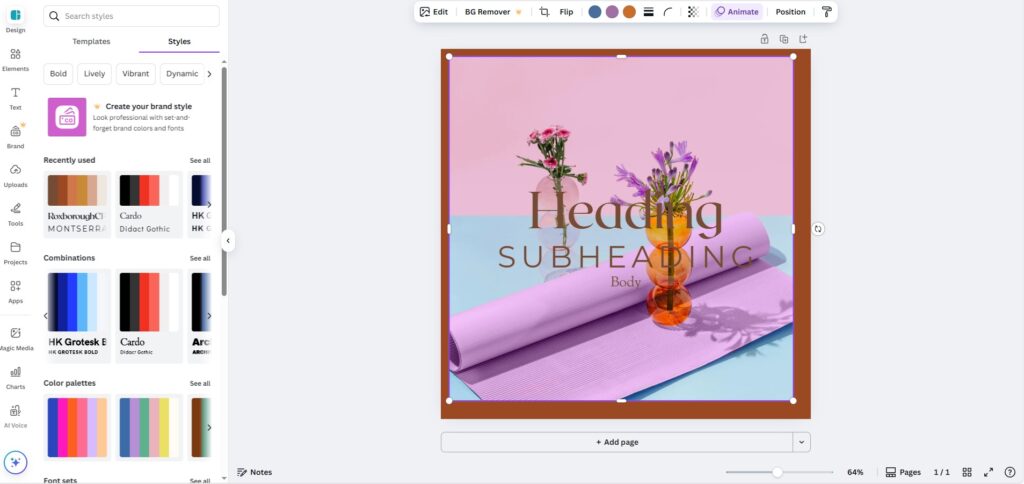Apply the RoxboroughCF Montserrat recent style
The width and height of the screenshot is (1024, 484).
coord(77,204)
